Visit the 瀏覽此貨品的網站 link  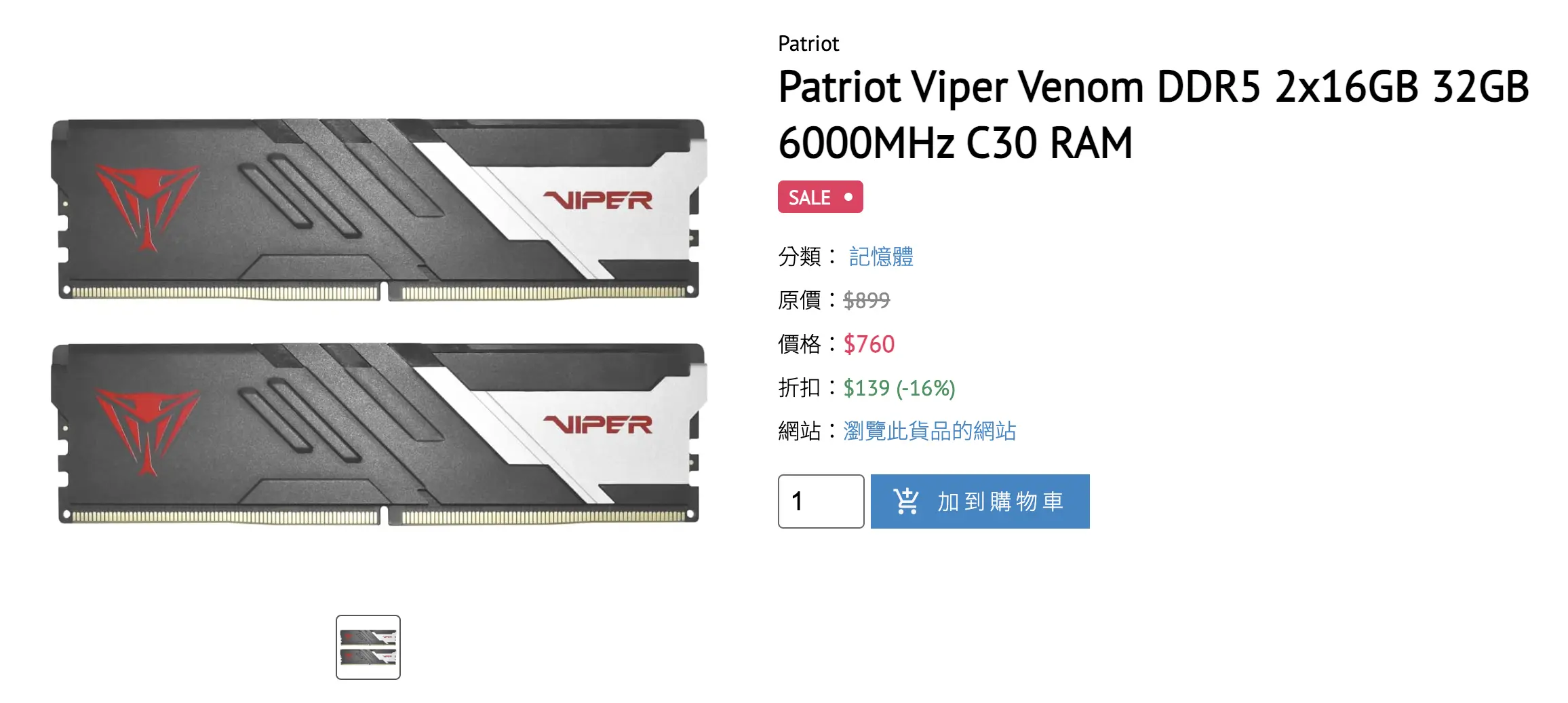(929, 431)
